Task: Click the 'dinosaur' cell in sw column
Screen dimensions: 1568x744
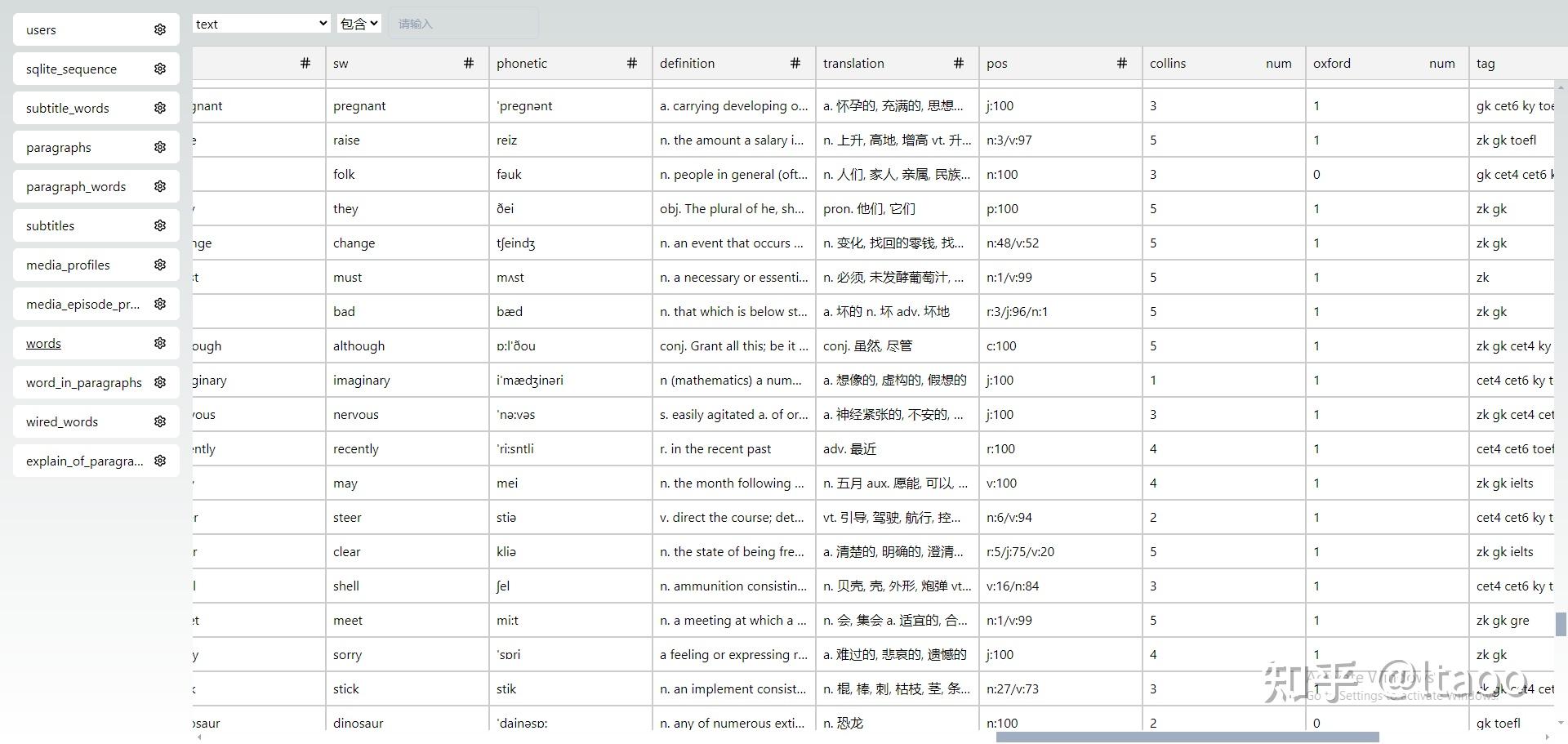Action: click(407, 724)
